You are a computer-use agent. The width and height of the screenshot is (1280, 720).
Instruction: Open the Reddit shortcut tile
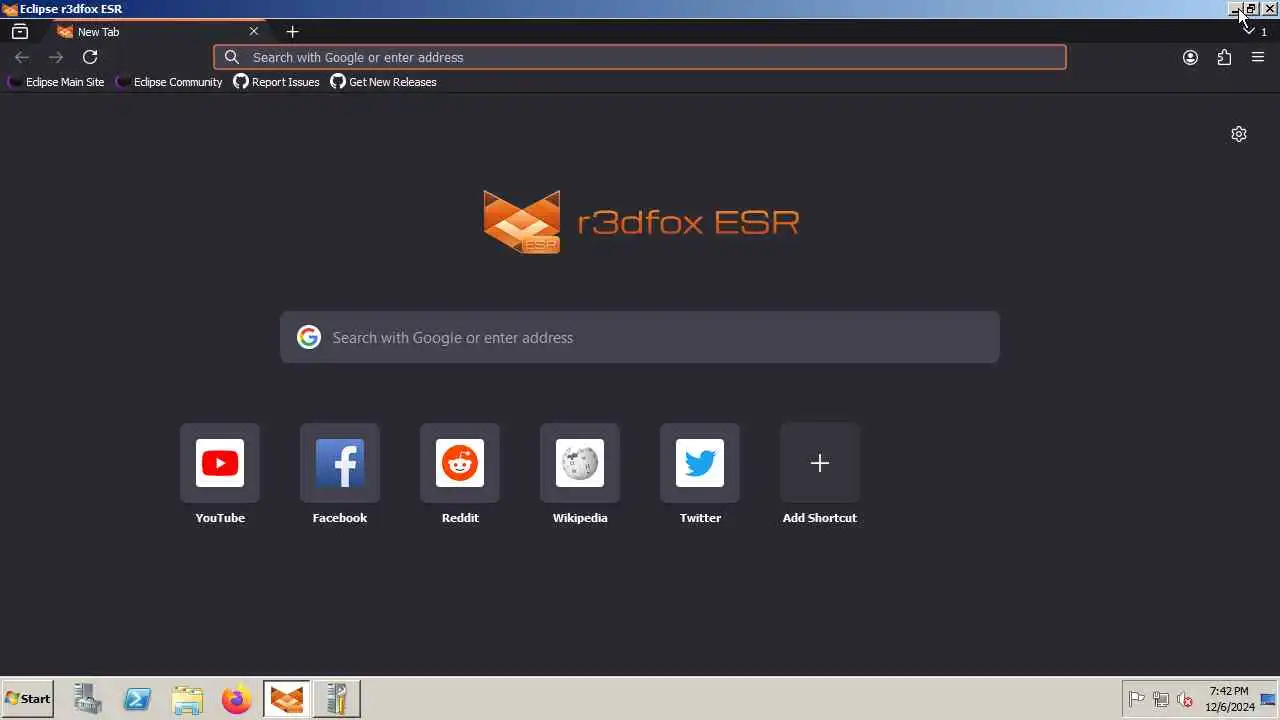pyautogui.click(x=460, y=463)
